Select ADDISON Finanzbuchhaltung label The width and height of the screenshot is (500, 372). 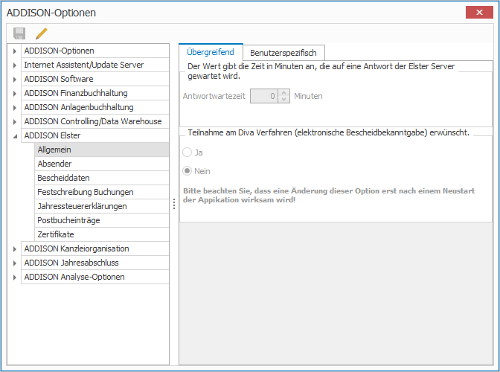coord(76,93)
